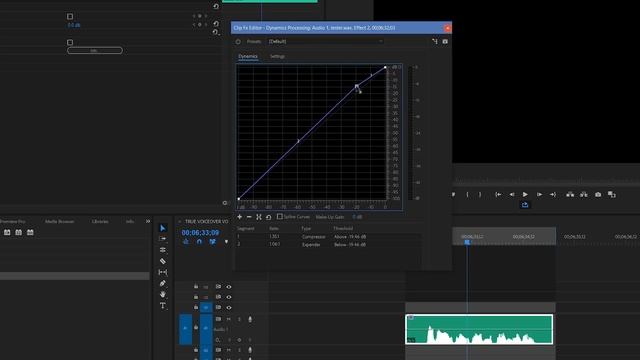Open the Media Browser tab

(x=60, y=221)
